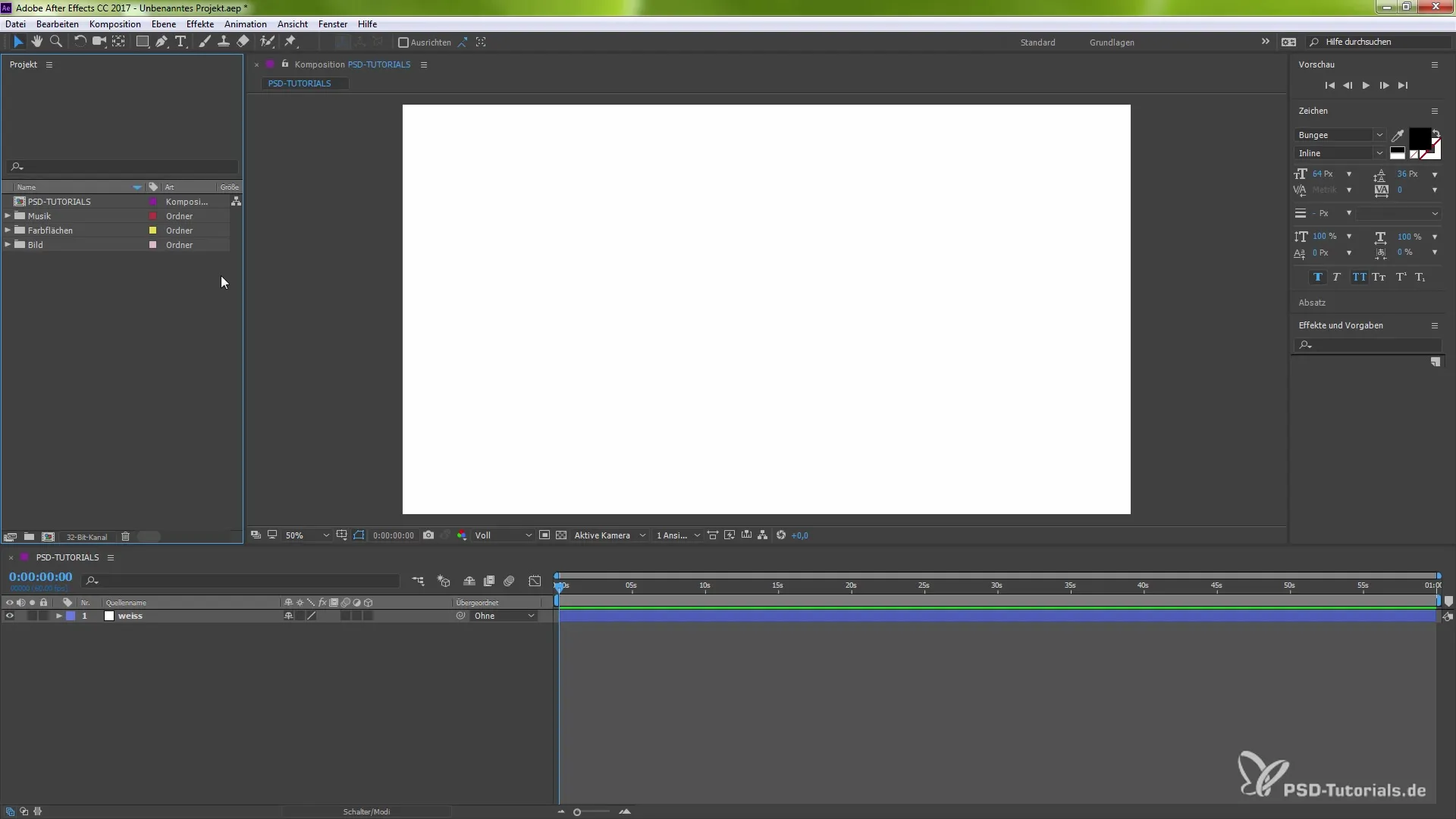This screenshot has width=1456, height=819.
Task: Click Schalter/Modi toggle button
Action: (x=367, y=811)
